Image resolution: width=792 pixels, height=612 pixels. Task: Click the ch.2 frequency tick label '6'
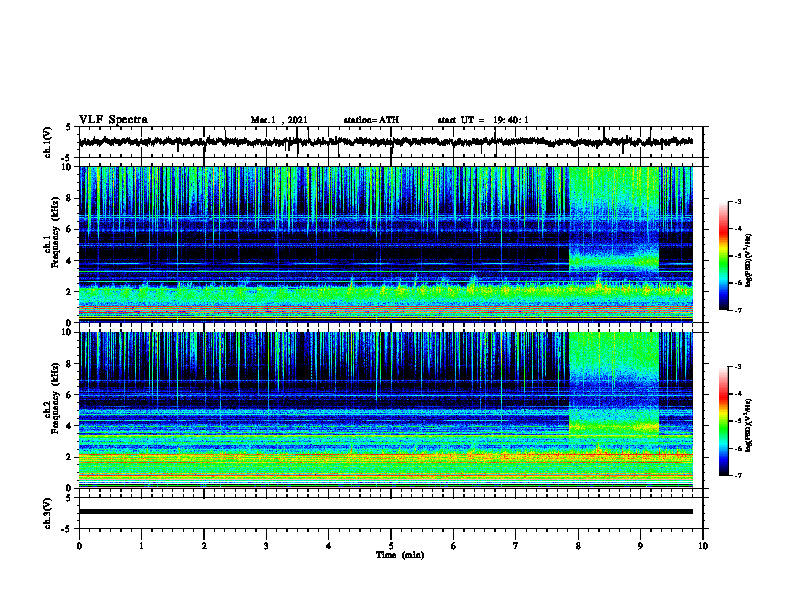tap(69, 395)
